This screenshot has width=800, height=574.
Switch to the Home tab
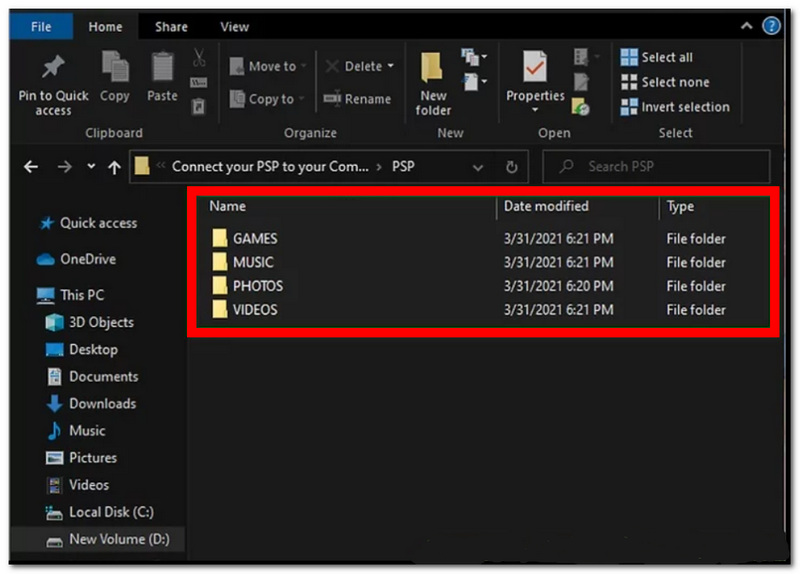point(105,27)
